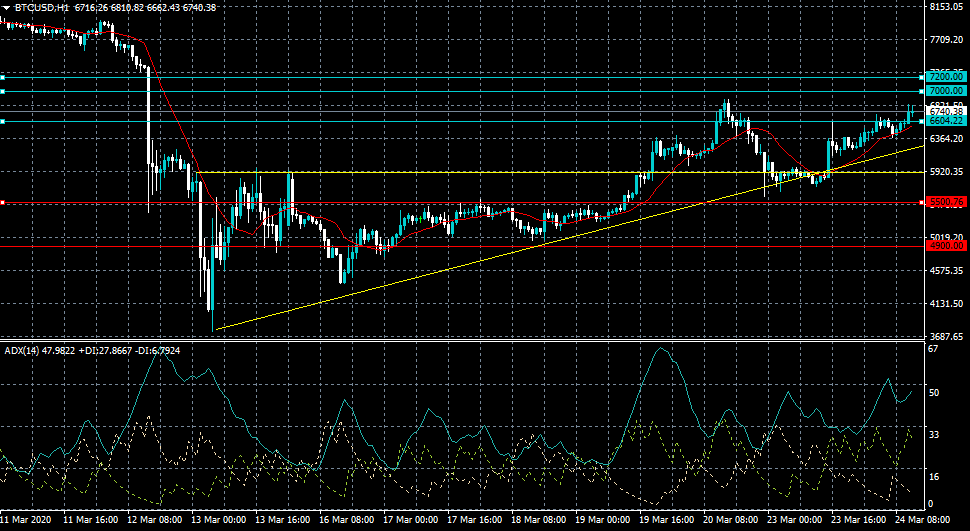Click the 33 level on ADX scale
Viewport: 970px width, 531px height.
click(x=934, y=434)
